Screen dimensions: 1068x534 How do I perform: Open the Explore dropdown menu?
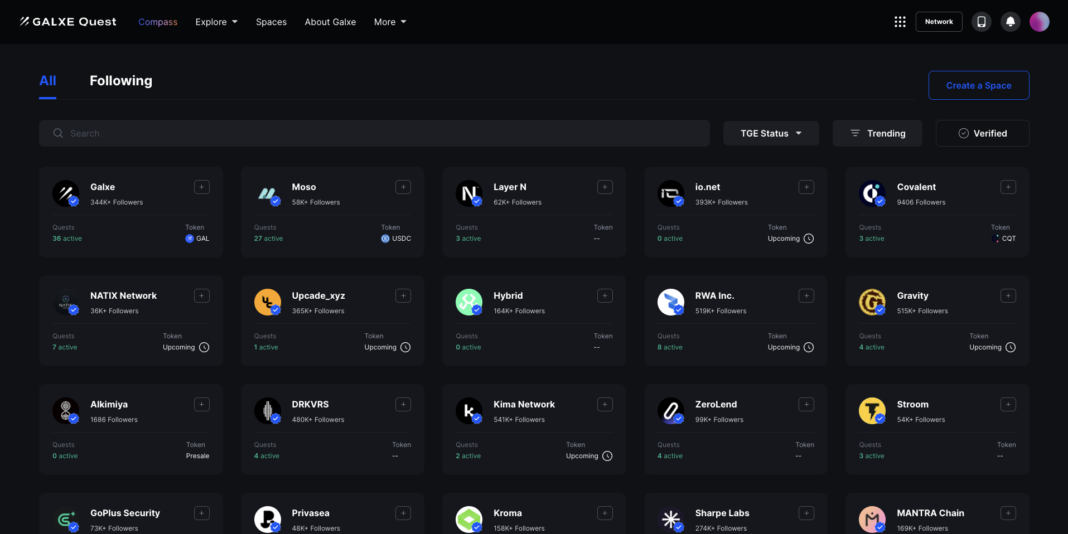point(216,22)
